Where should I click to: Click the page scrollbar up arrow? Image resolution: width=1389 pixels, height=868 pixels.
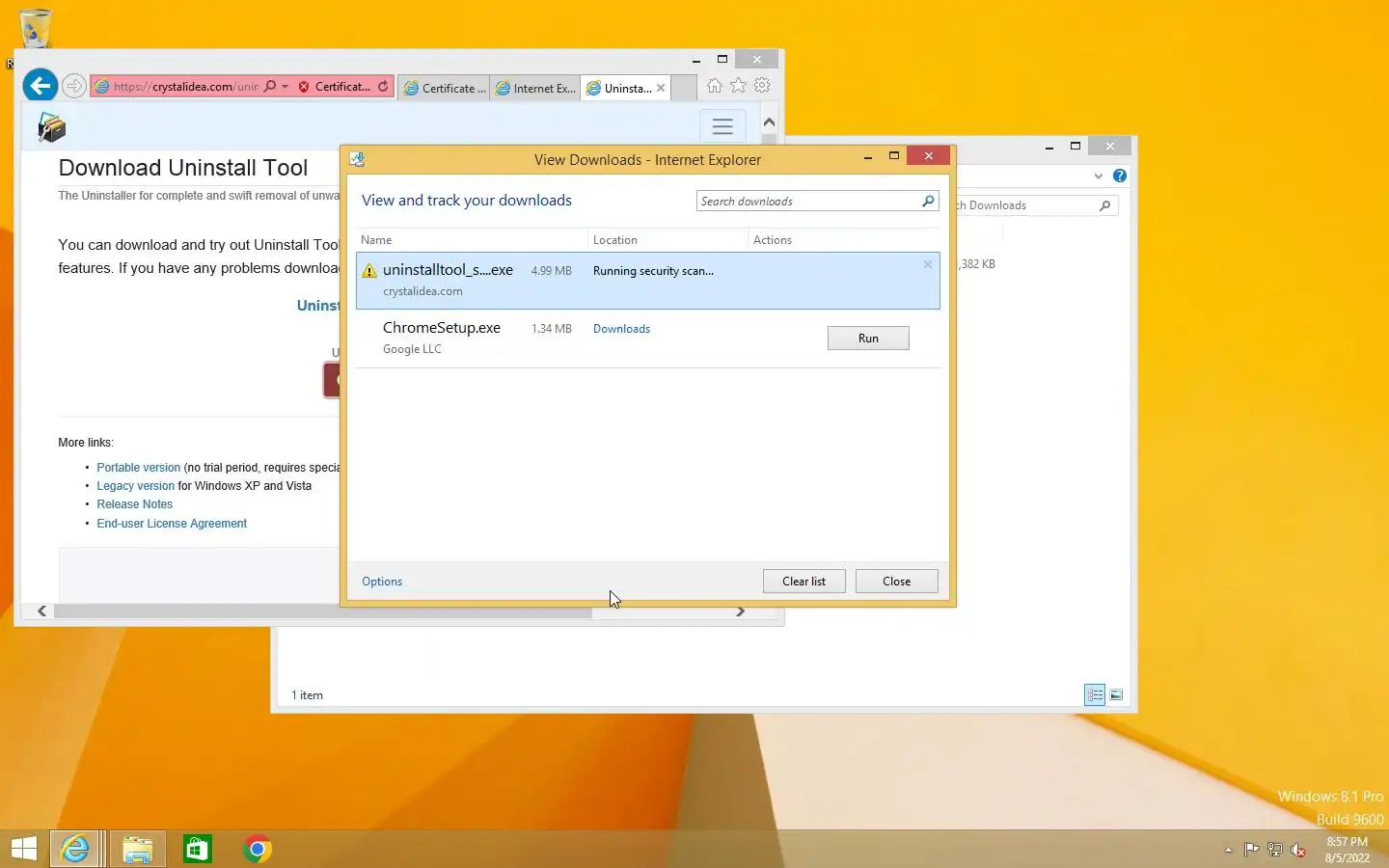click(769, 122)
